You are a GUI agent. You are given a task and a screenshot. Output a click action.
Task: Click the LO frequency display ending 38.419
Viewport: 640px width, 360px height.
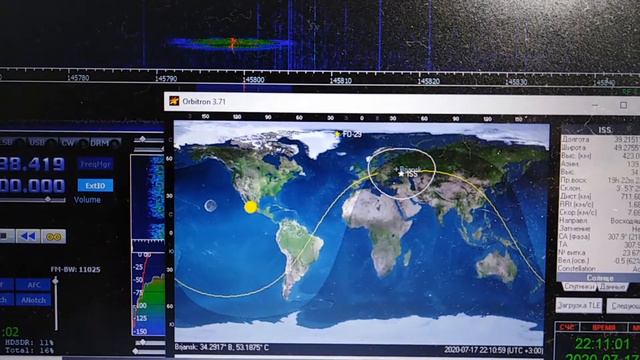(33, 164)
